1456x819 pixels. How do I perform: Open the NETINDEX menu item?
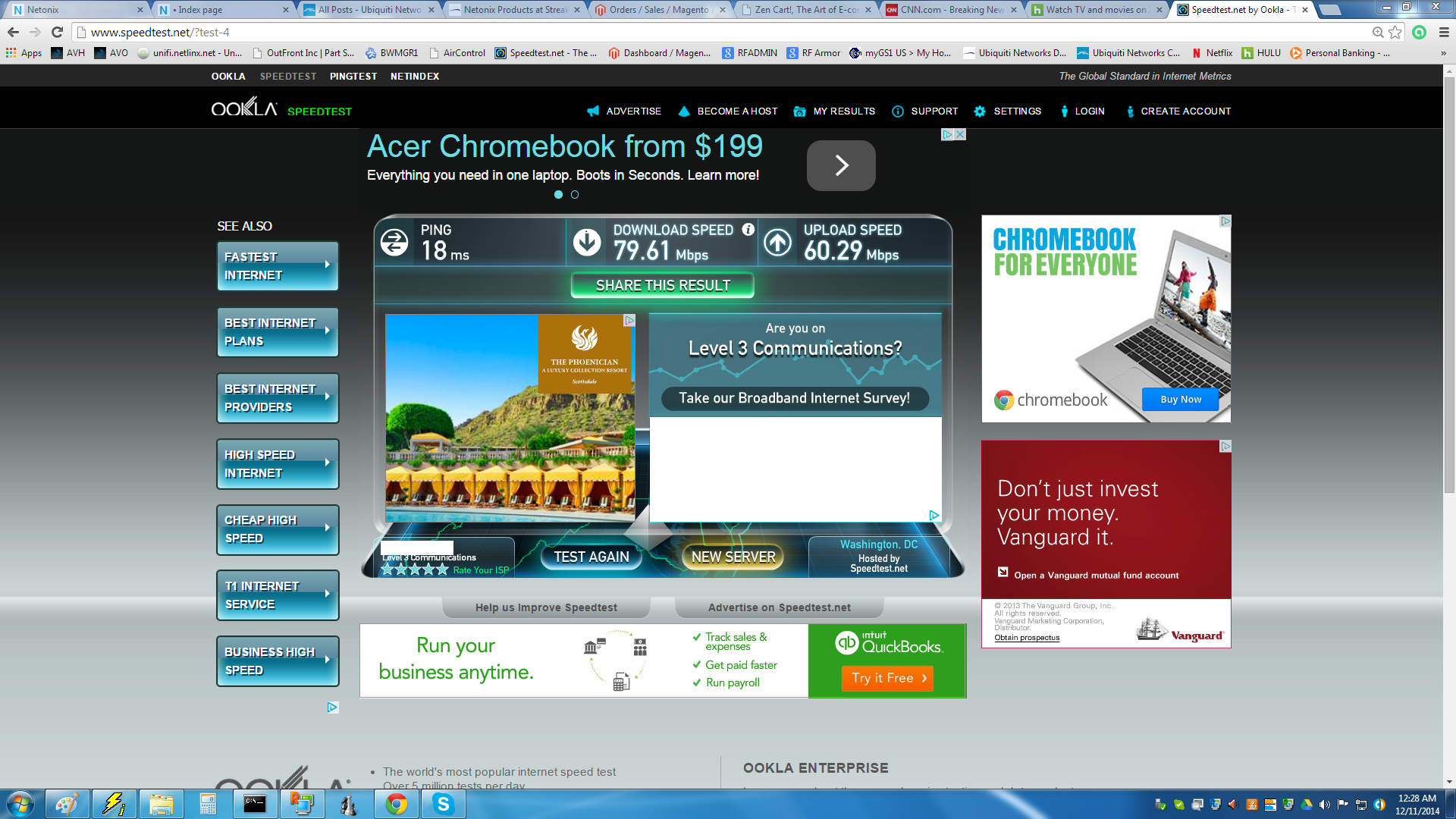tap(415, 77)
